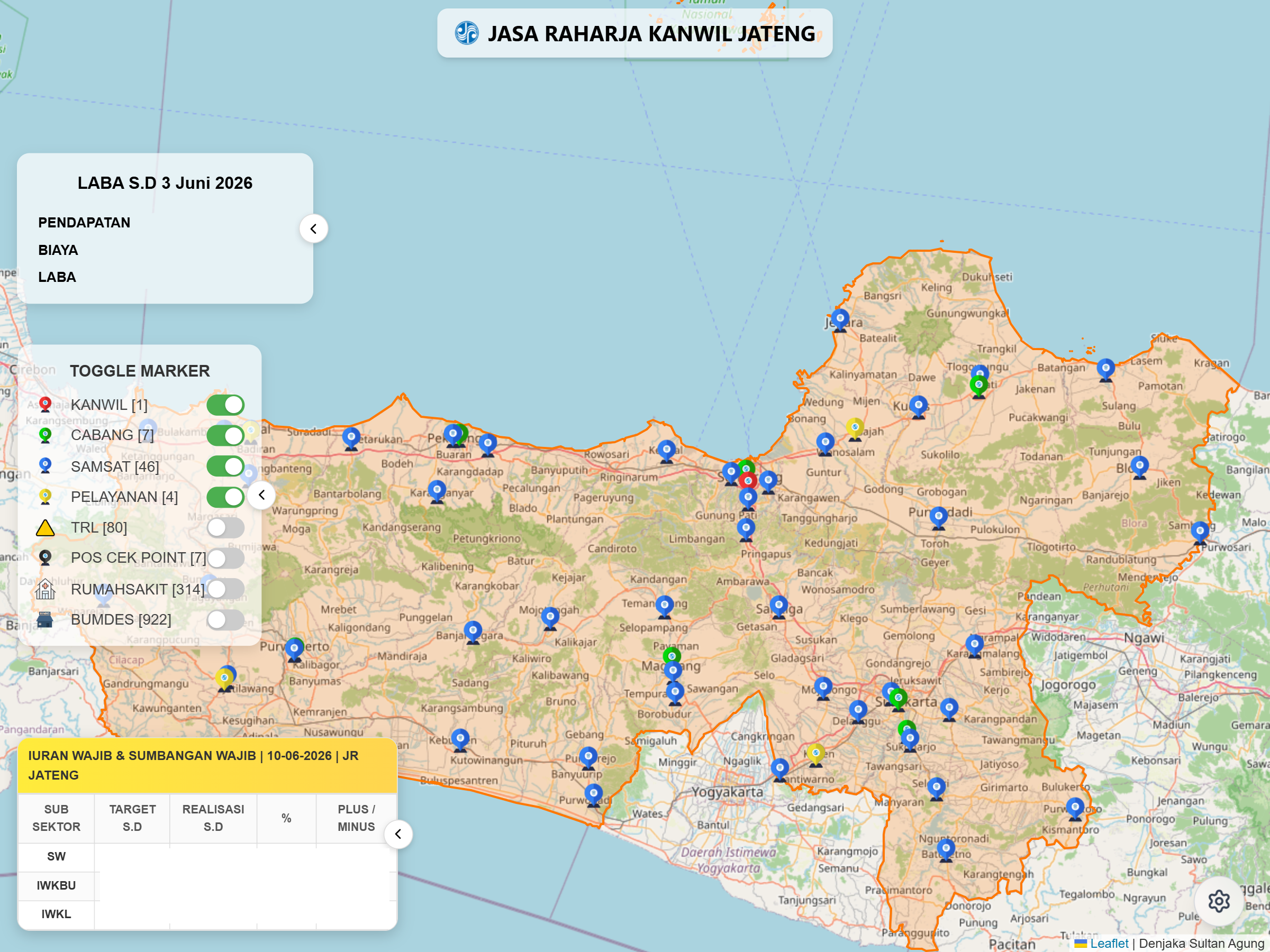Screen dimensions: 1270x952
Task: Click the BUMDES building legend icon
Action: (45, 620)
